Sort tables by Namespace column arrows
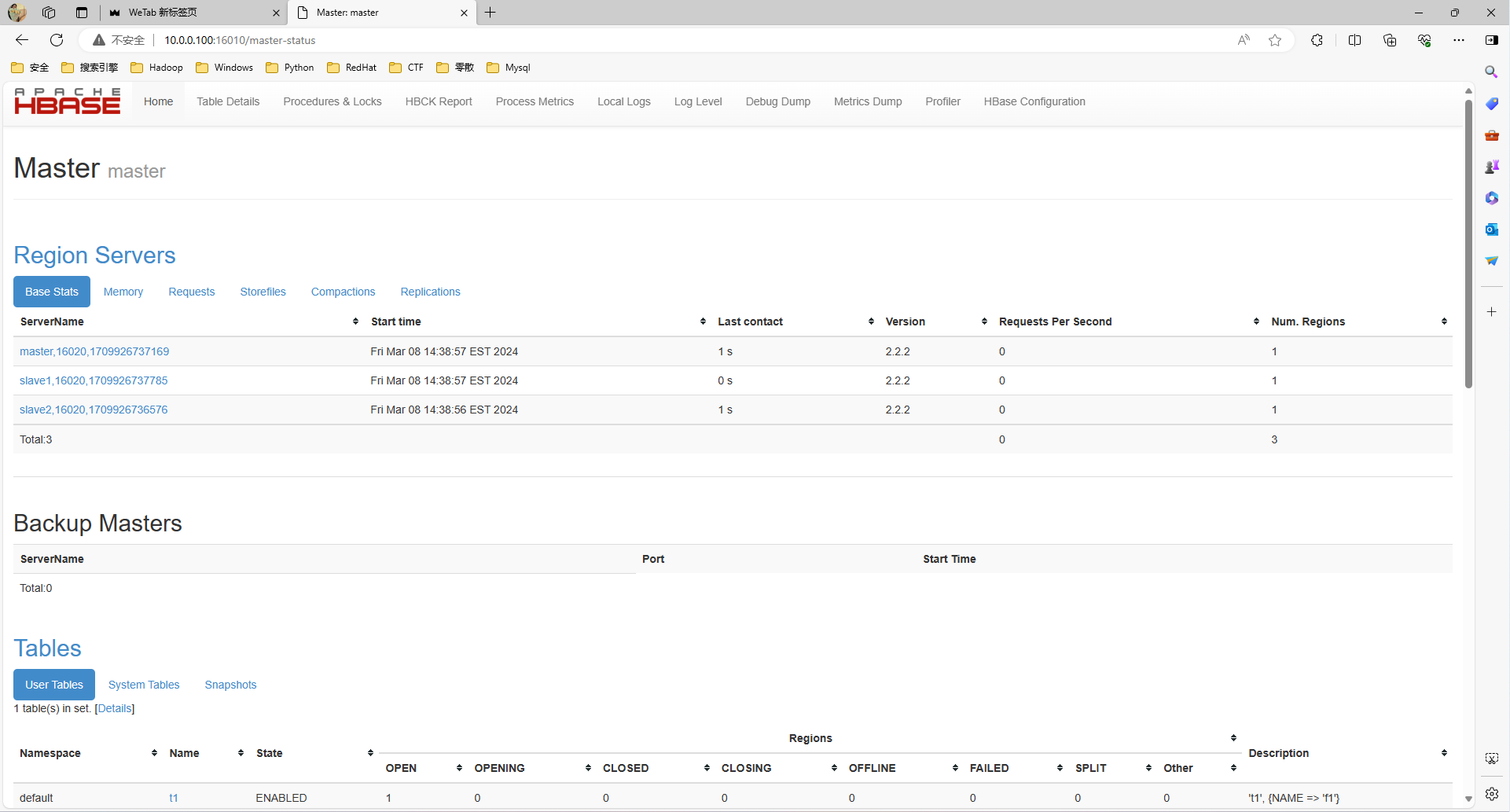 [x=154, y=753]
